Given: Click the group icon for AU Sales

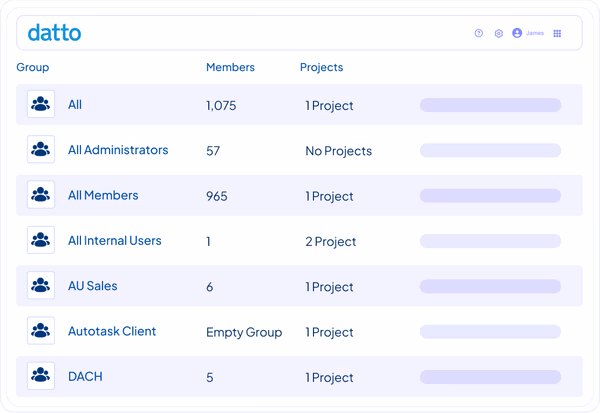Looking at the screenshot, I should tap(41, 285).
